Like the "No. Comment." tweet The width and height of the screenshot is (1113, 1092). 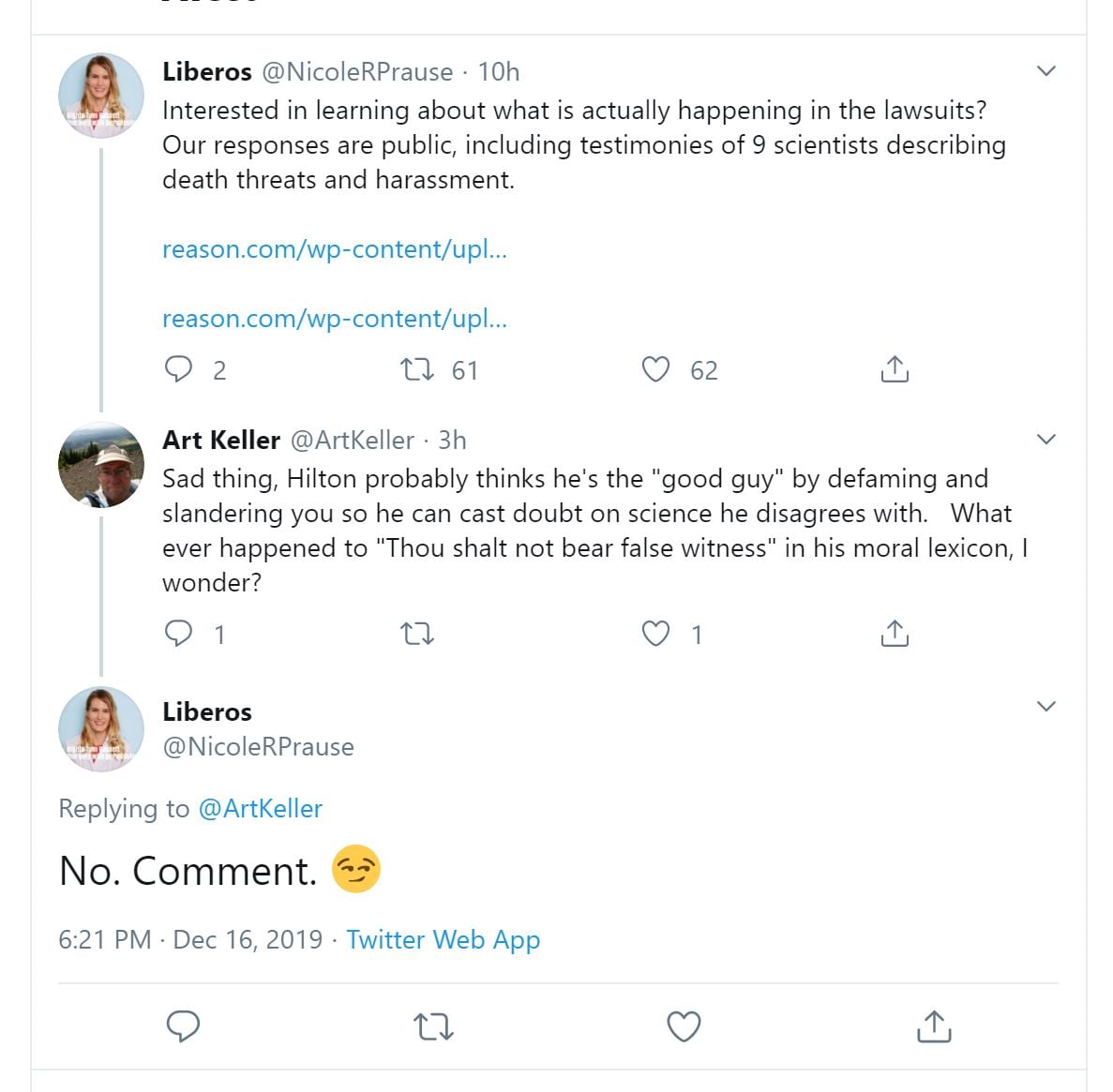coord(684,1026)
